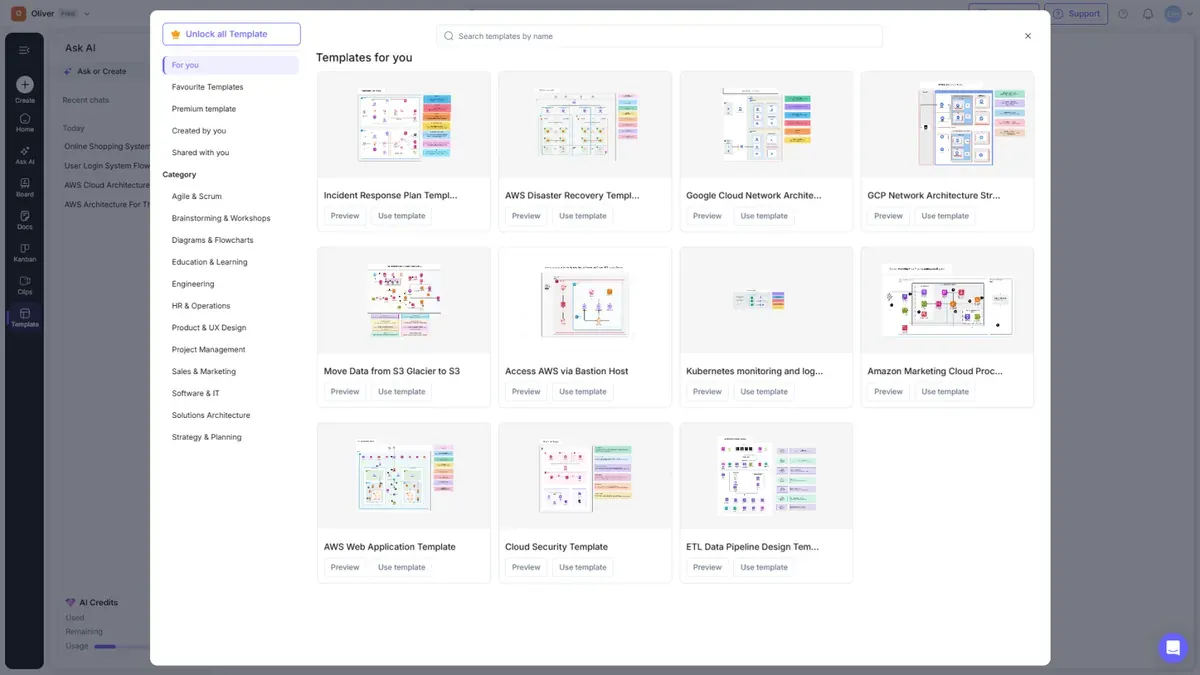
Task: Open the Amazon Marketing Cloud thumbnail
Action: [x=947, y=300]
